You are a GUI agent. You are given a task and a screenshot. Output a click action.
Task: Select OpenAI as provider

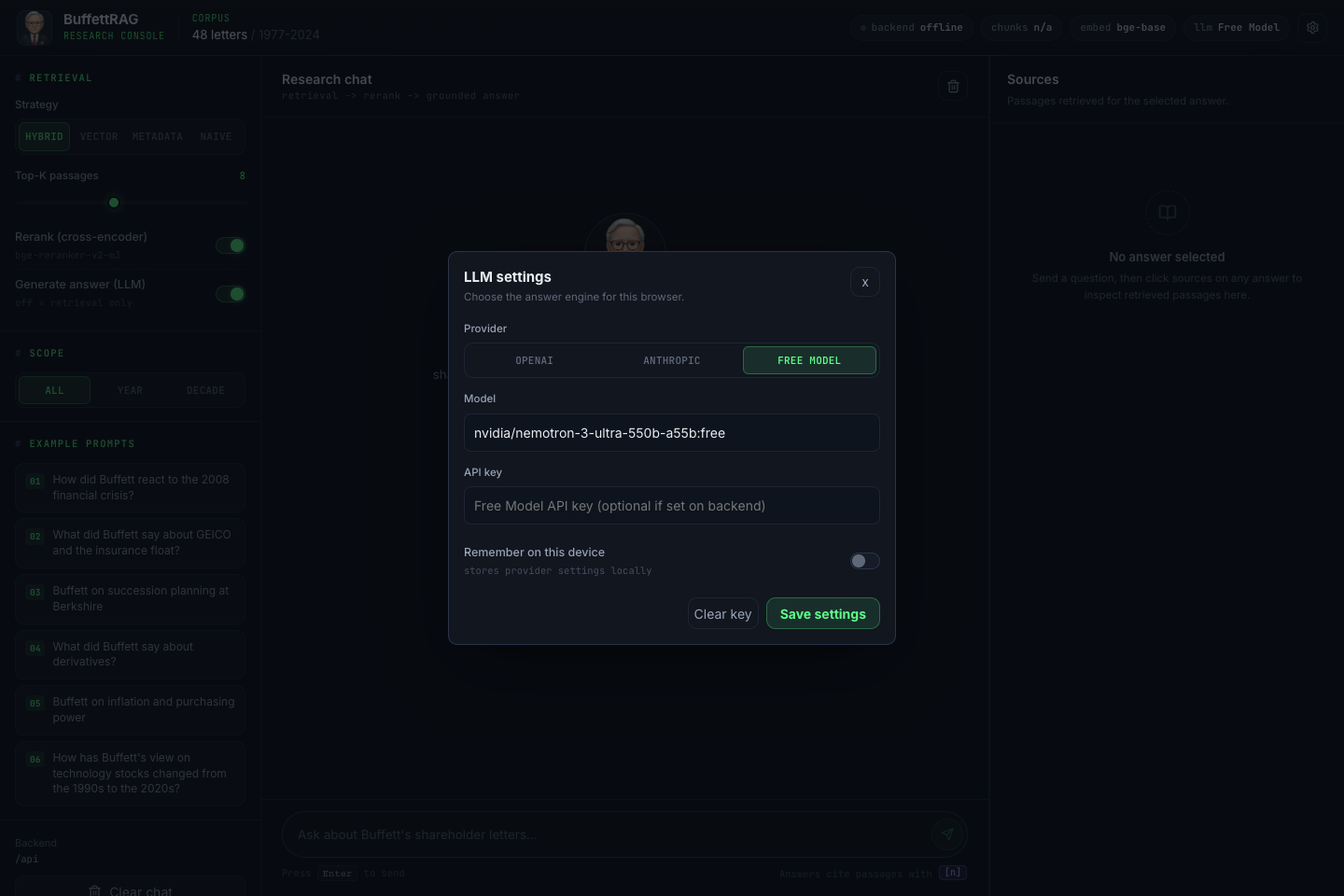535,360
